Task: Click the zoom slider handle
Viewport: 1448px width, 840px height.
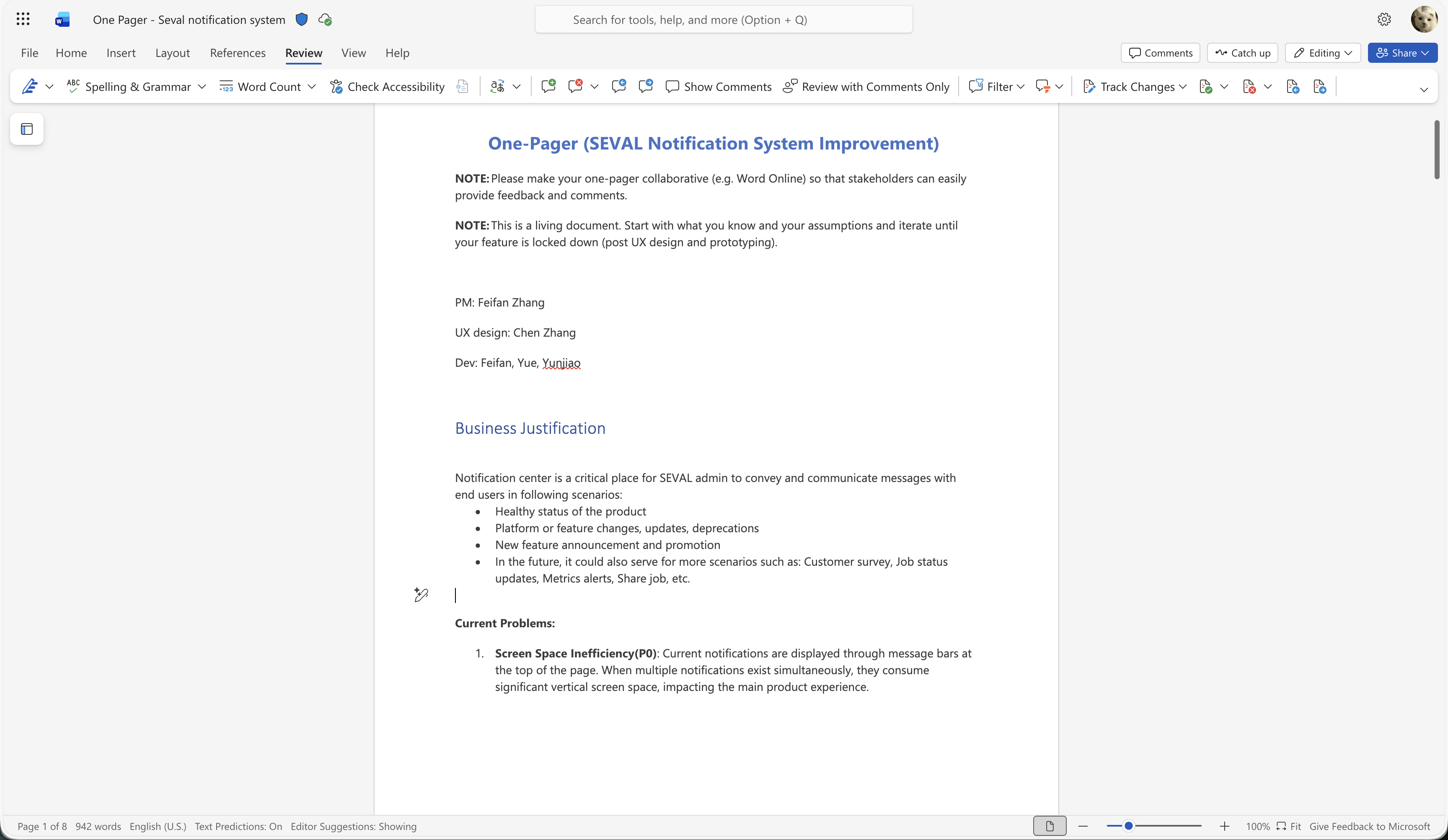Action: [x=1128, y=826]
